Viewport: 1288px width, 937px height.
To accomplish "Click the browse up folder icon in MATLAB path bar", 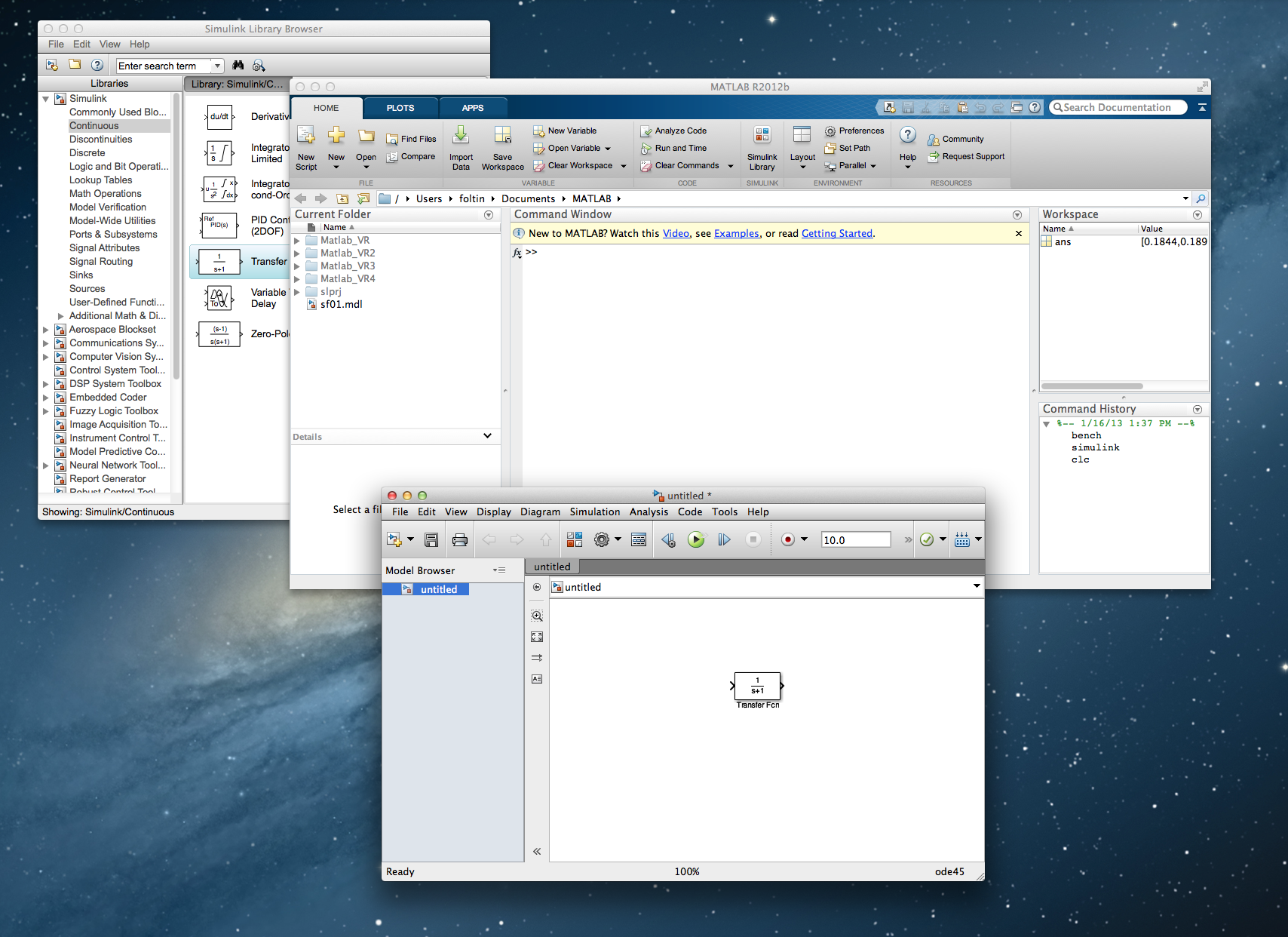I will pos(342,198).
